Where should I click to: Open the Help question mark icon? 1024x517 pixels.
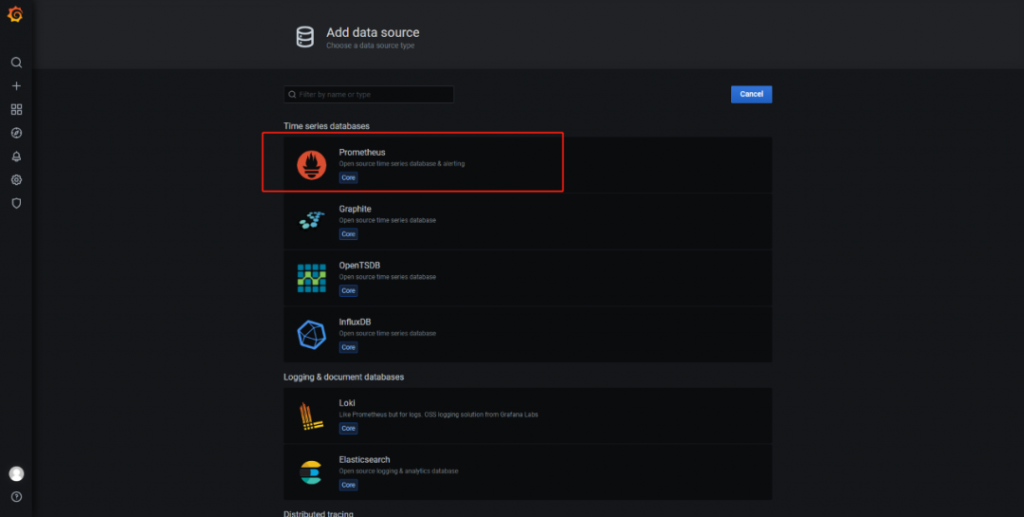coord(16,497)
